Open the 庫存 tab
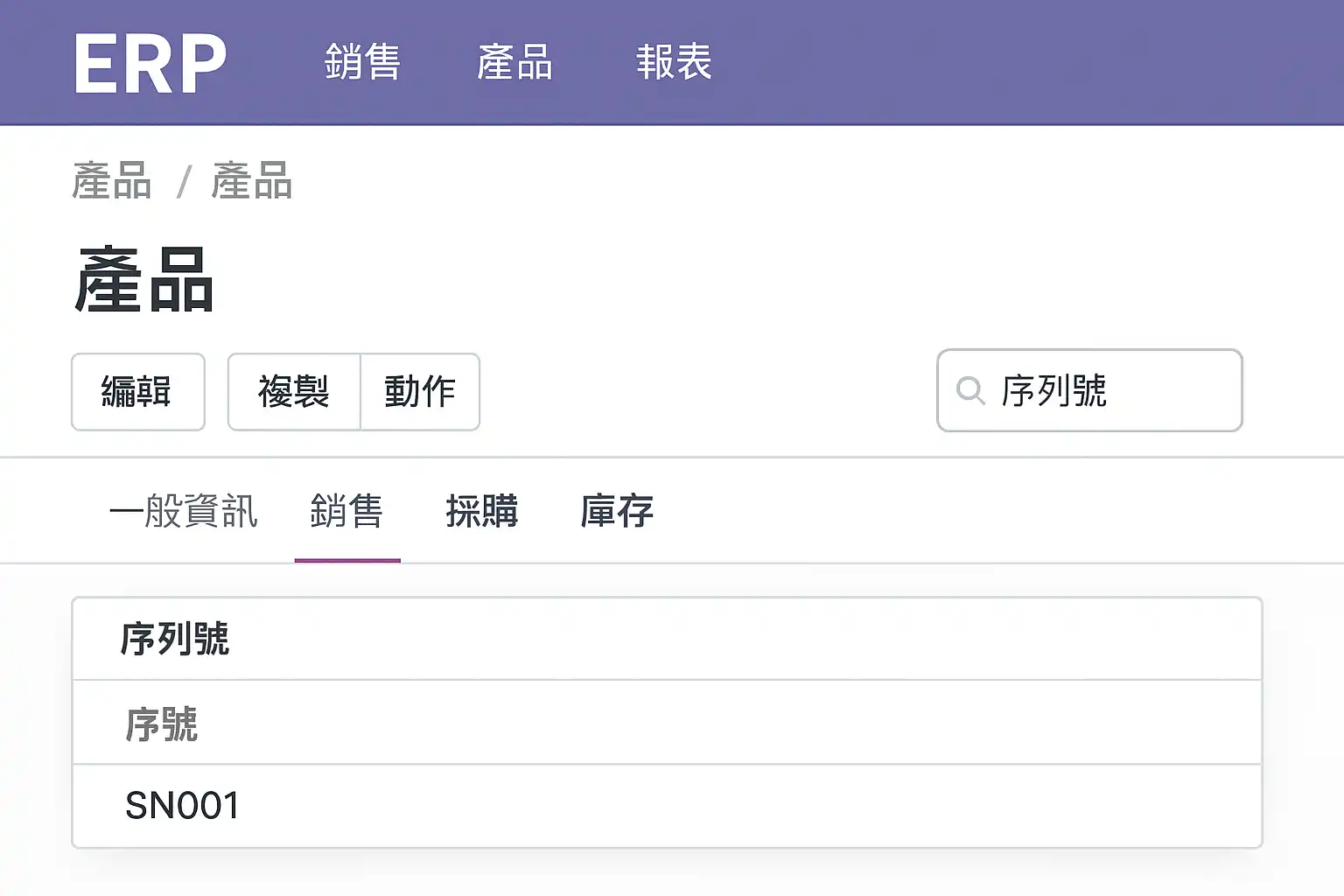 point(617,511)
